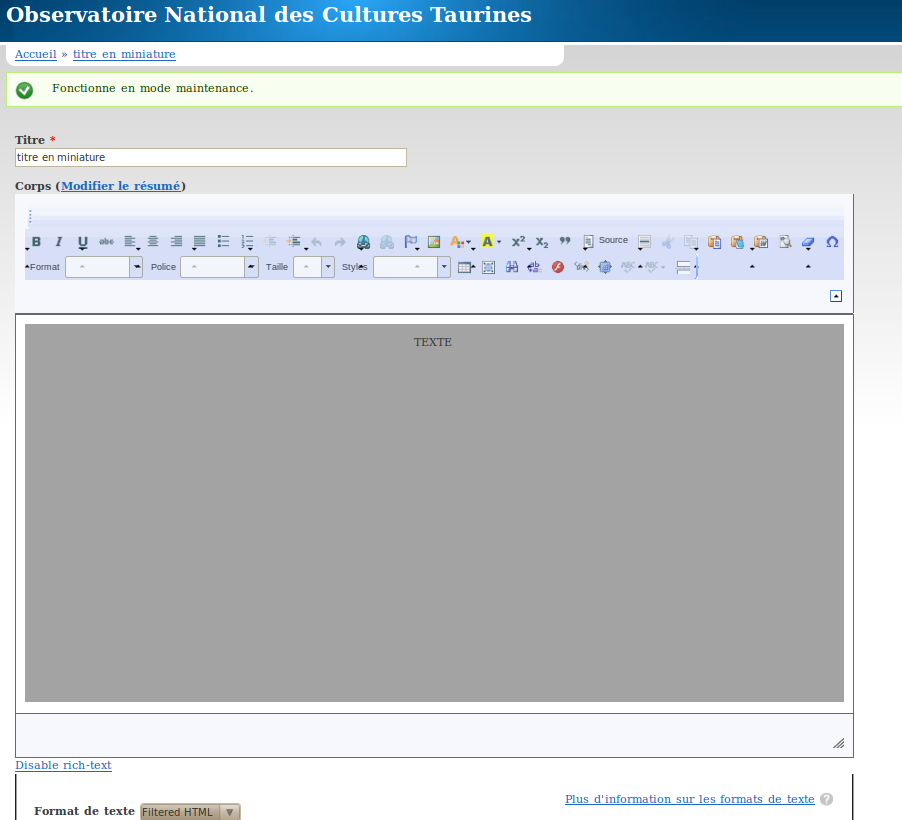Click the Select All icon
The image size is (902, 820).
(488, 267)
